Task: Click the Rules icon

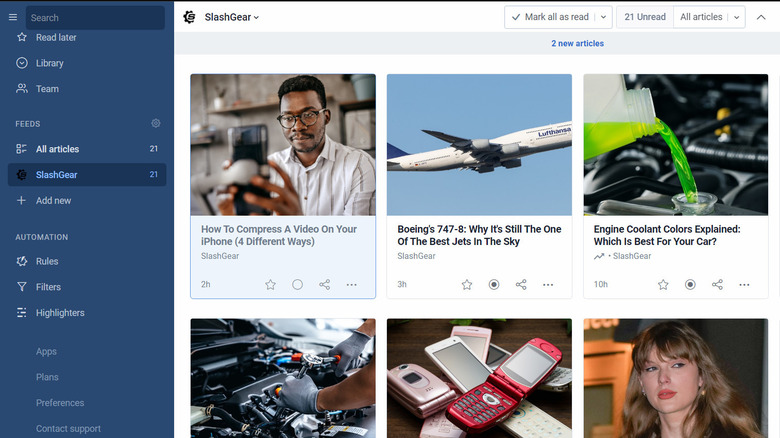Action: pos(22,261)
